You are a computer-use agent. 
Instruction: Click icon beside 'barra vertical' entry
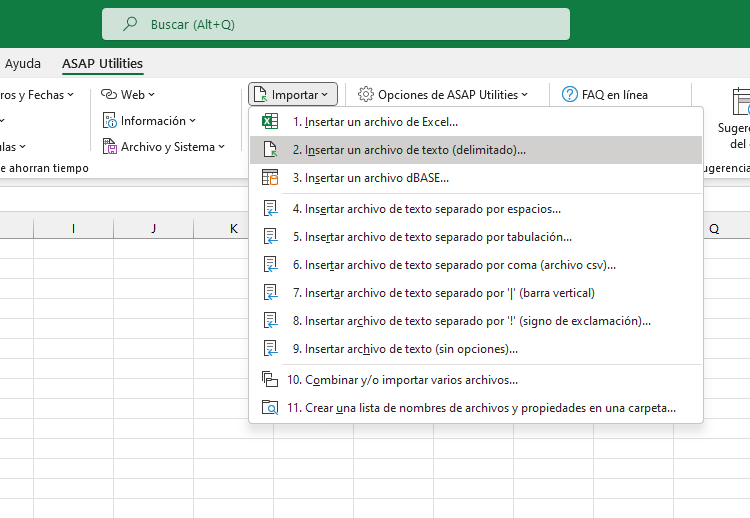(270, 292)
